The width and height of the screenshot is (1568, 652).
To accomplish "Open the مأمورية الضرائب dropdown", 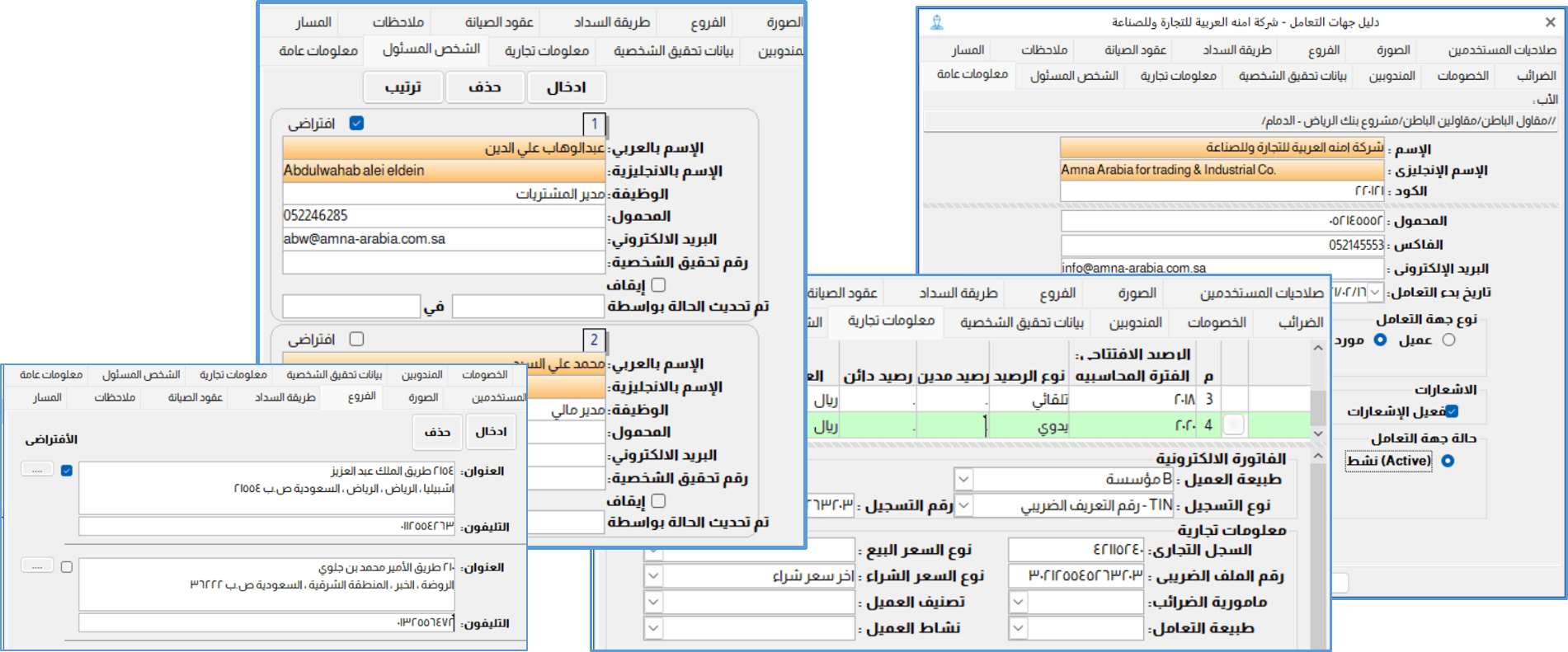I will point(1019,602).
